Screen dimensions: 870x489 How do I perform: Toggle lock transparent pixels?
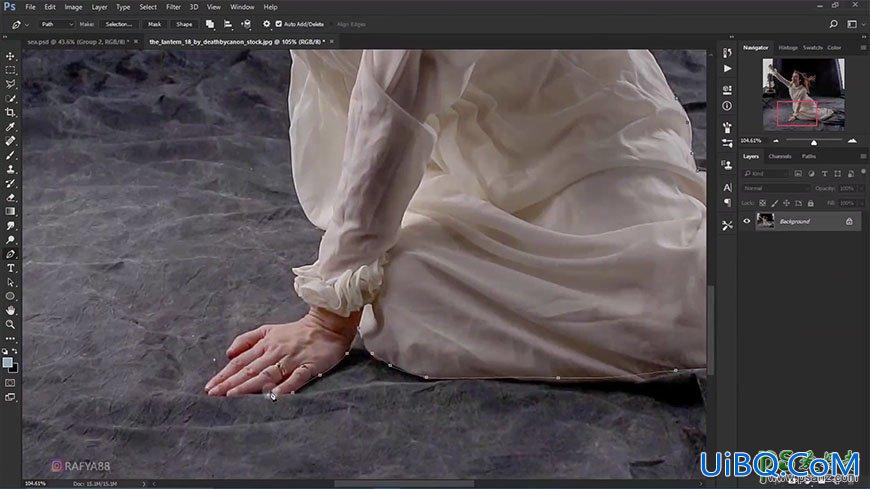(x=763, y=203)
